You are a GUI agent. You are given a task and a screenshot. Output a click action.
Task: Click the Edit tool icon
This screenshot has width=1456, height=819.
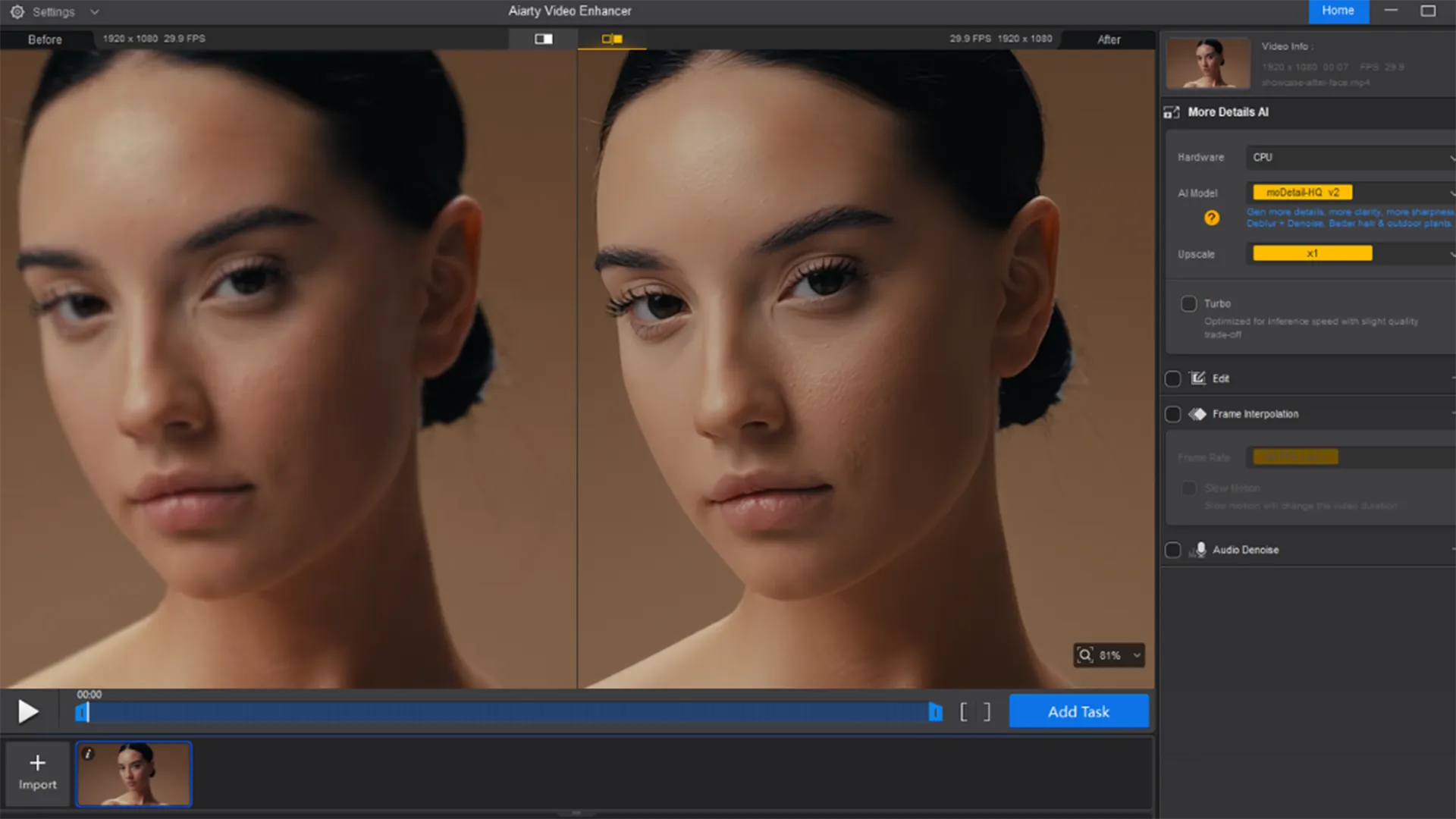click(x=1197, y=378)
